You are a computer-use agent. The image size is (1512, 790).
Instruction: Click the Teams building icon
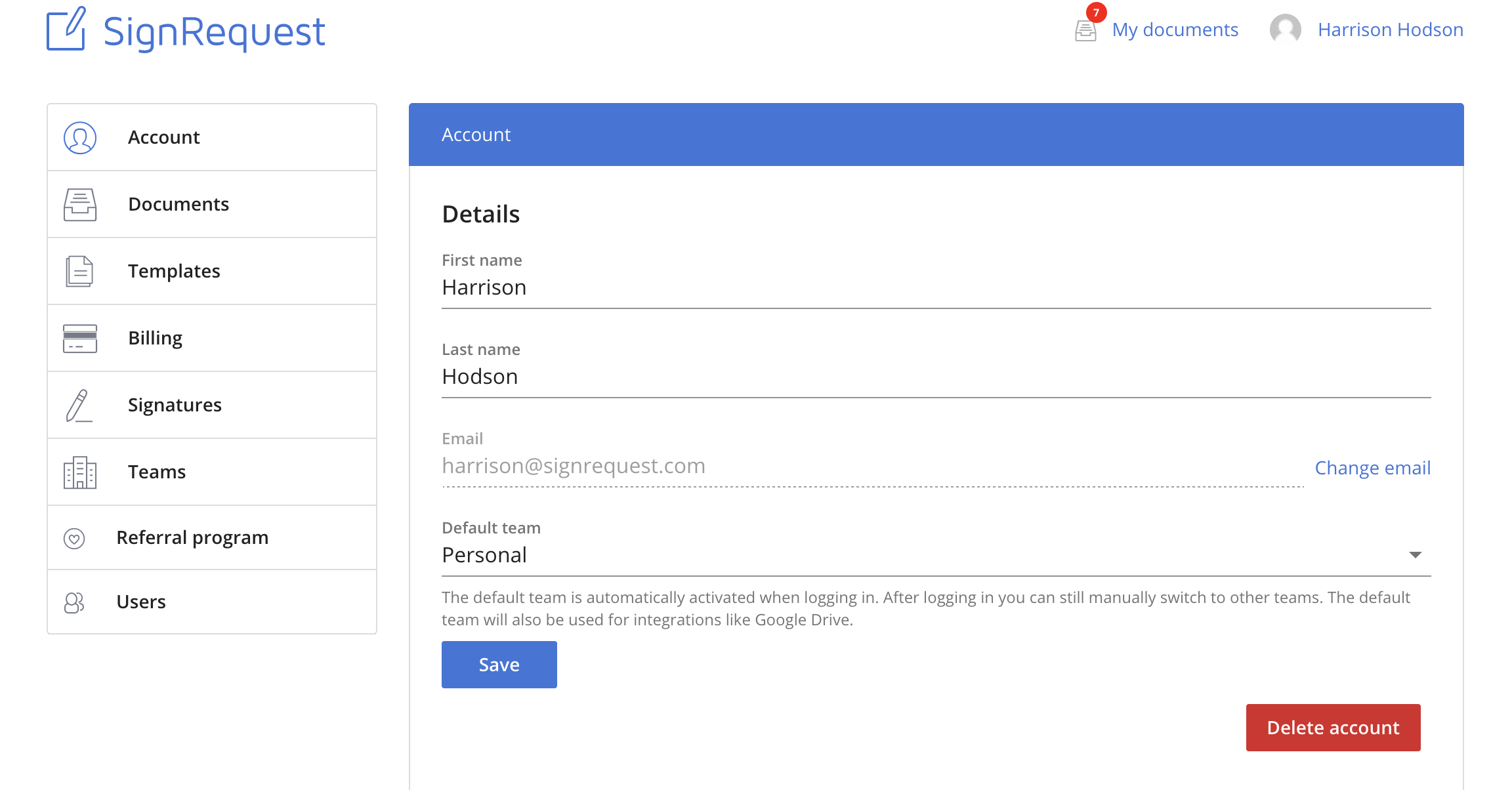[80, 472]
